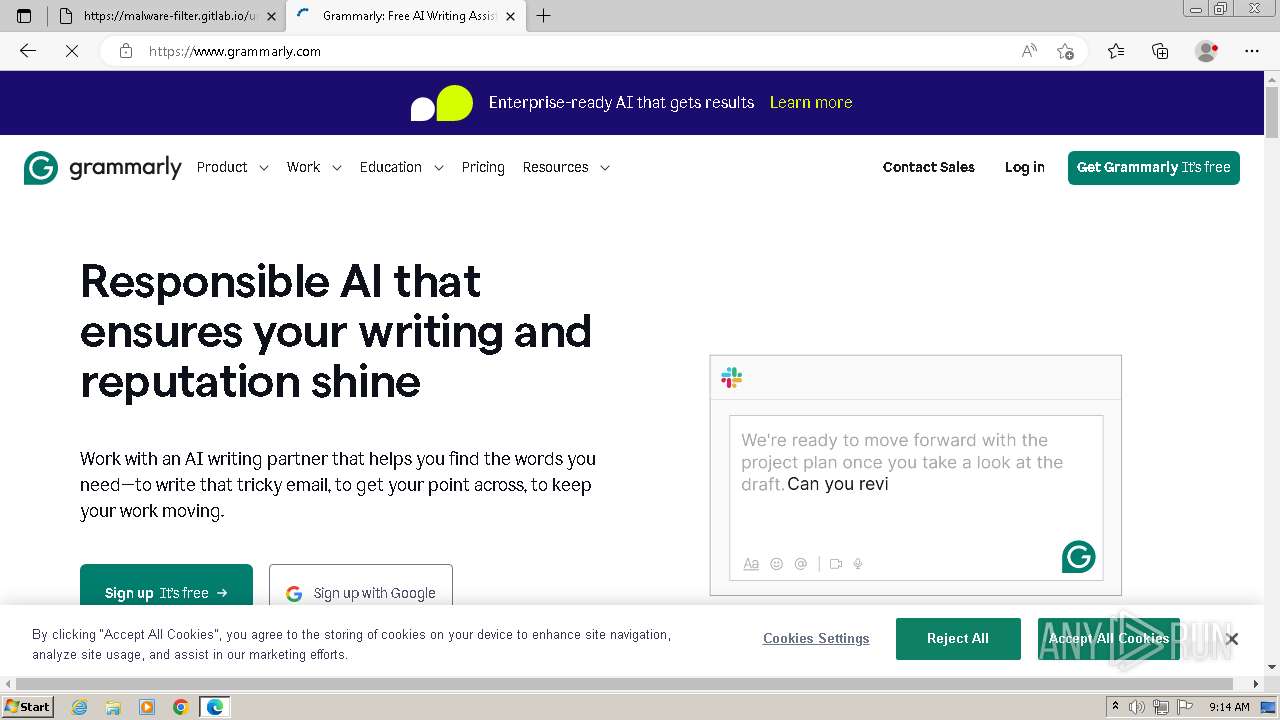1280x720 pixels.
Task: Open Chrome from taskbar
Action: (181, 707)
